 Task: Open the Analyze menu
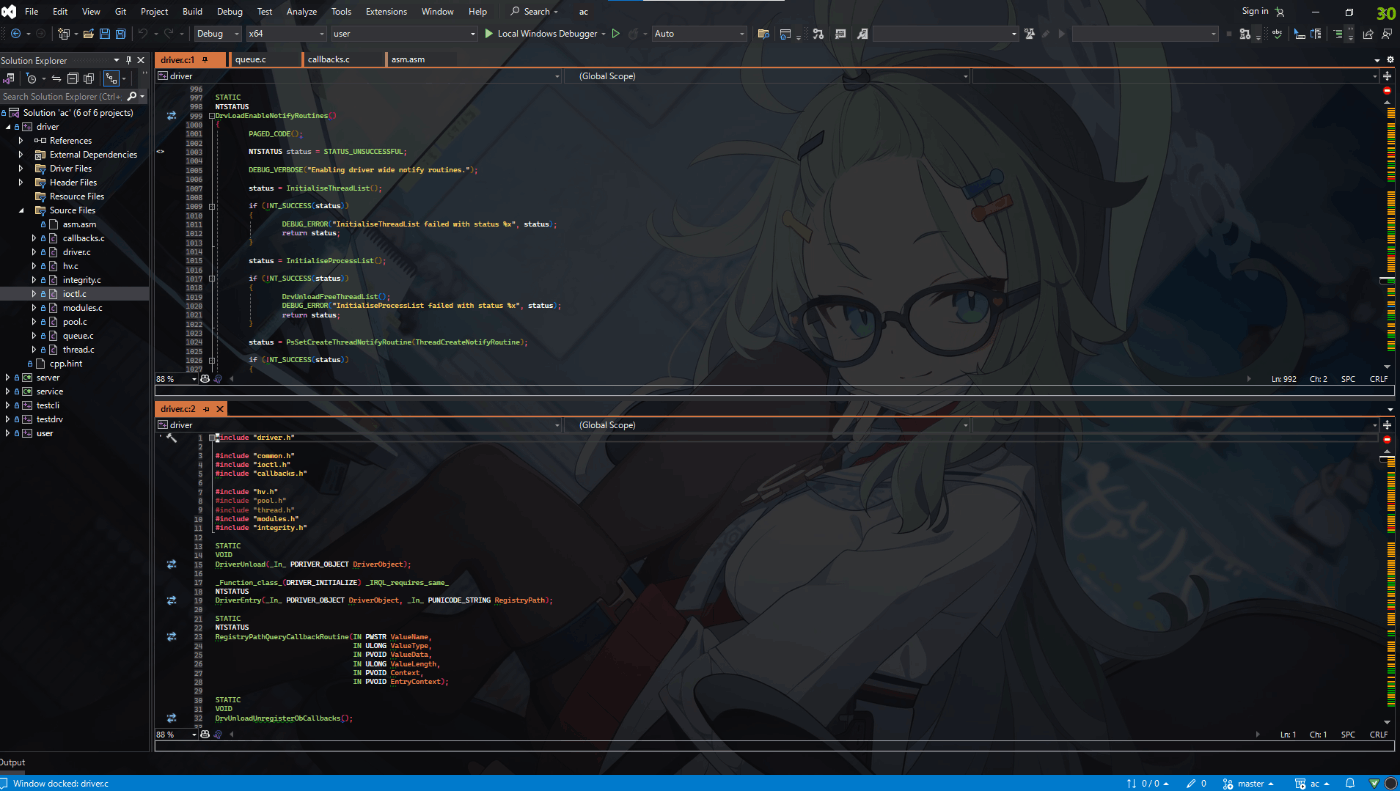302,12
